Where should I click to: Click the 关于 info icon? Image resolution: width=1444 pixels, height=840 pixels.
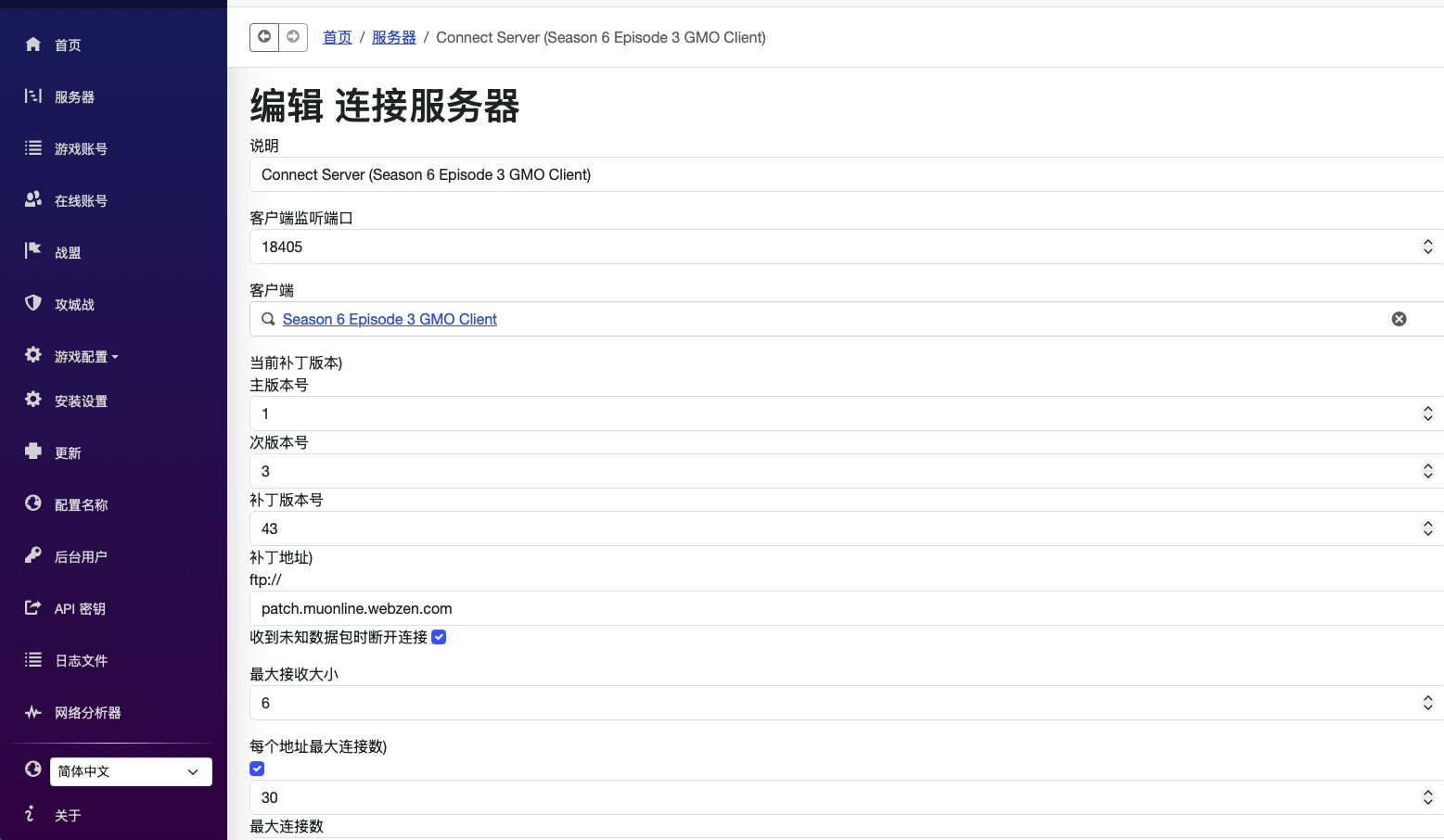click(x=31, y=814)
